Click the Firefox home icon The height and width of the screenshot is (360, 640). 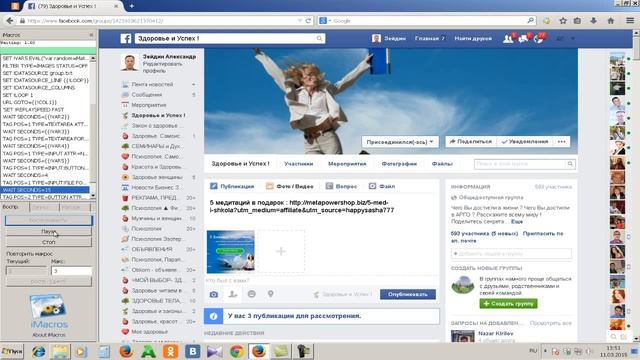(611, 20)
